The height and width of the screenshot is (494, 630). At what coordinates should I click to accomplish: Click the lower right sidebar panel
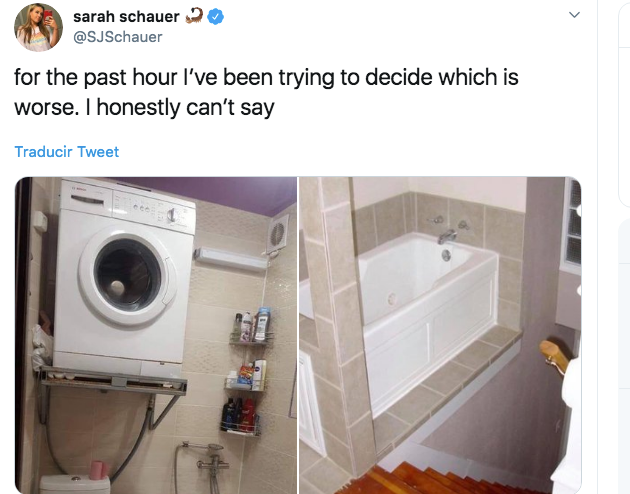tap(624, 356)
